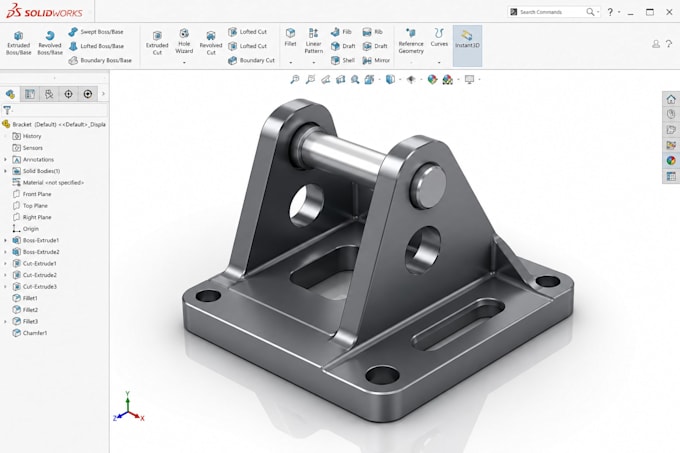The width and height of the screenshot is (680, 453).
Task: Click Zoom to Area in view toolbar
Action: pyautogui.click(x=310, y=79)
